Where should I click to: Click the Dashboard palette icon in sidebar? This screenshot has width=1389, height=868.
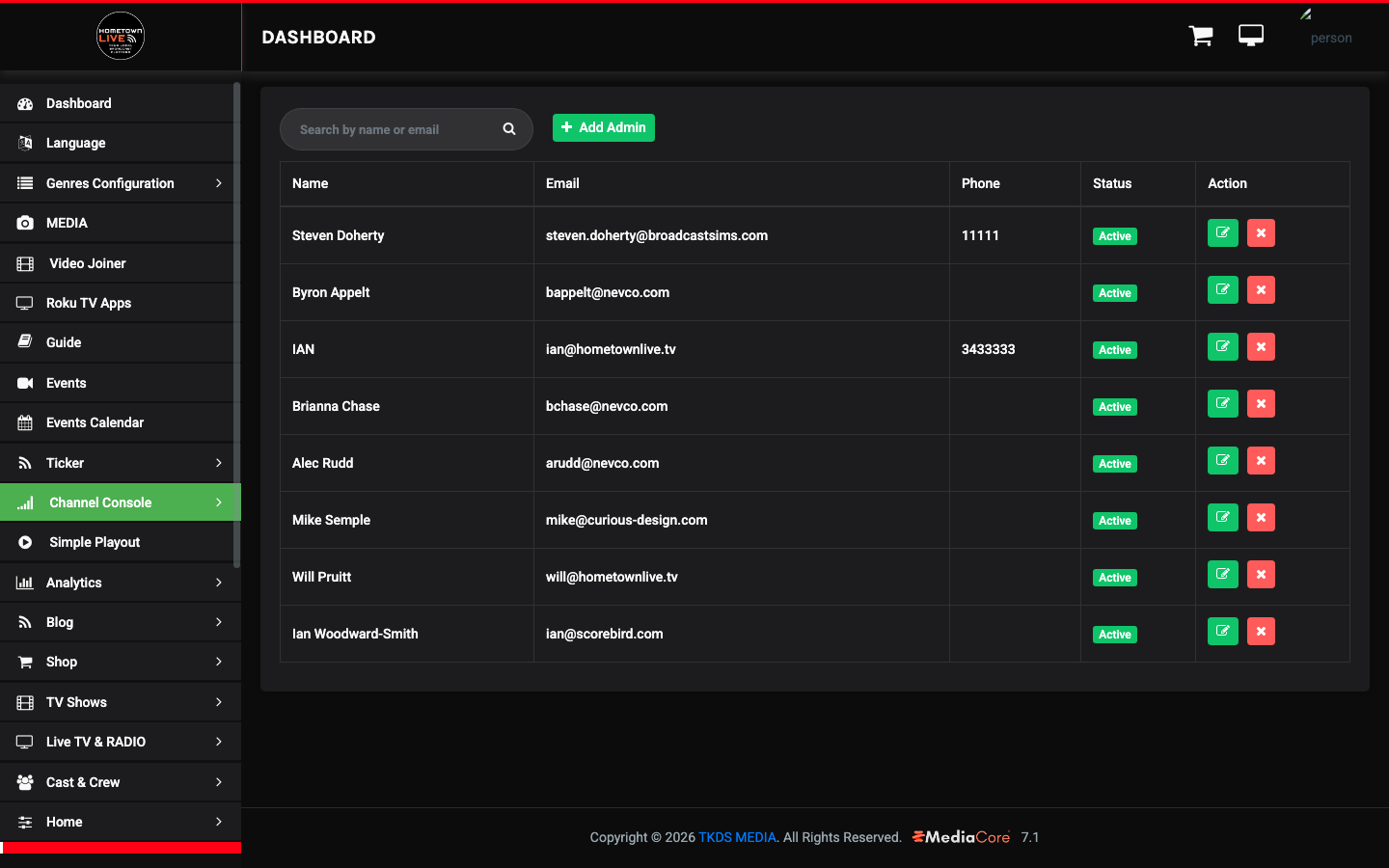tap(25, 104)
